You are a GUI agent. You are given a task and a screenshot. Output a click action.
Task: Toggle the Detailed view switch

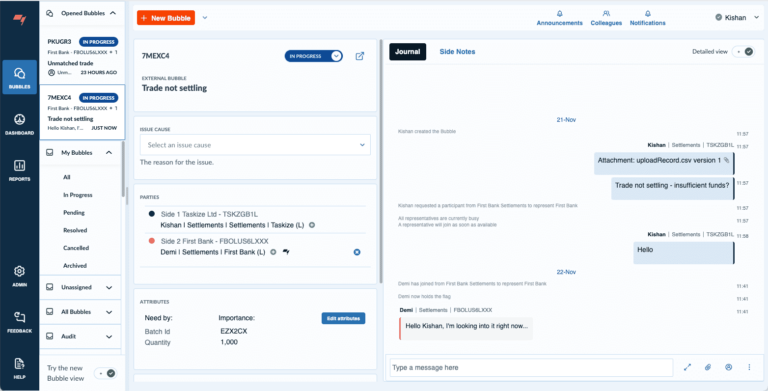tap(744, 51)
